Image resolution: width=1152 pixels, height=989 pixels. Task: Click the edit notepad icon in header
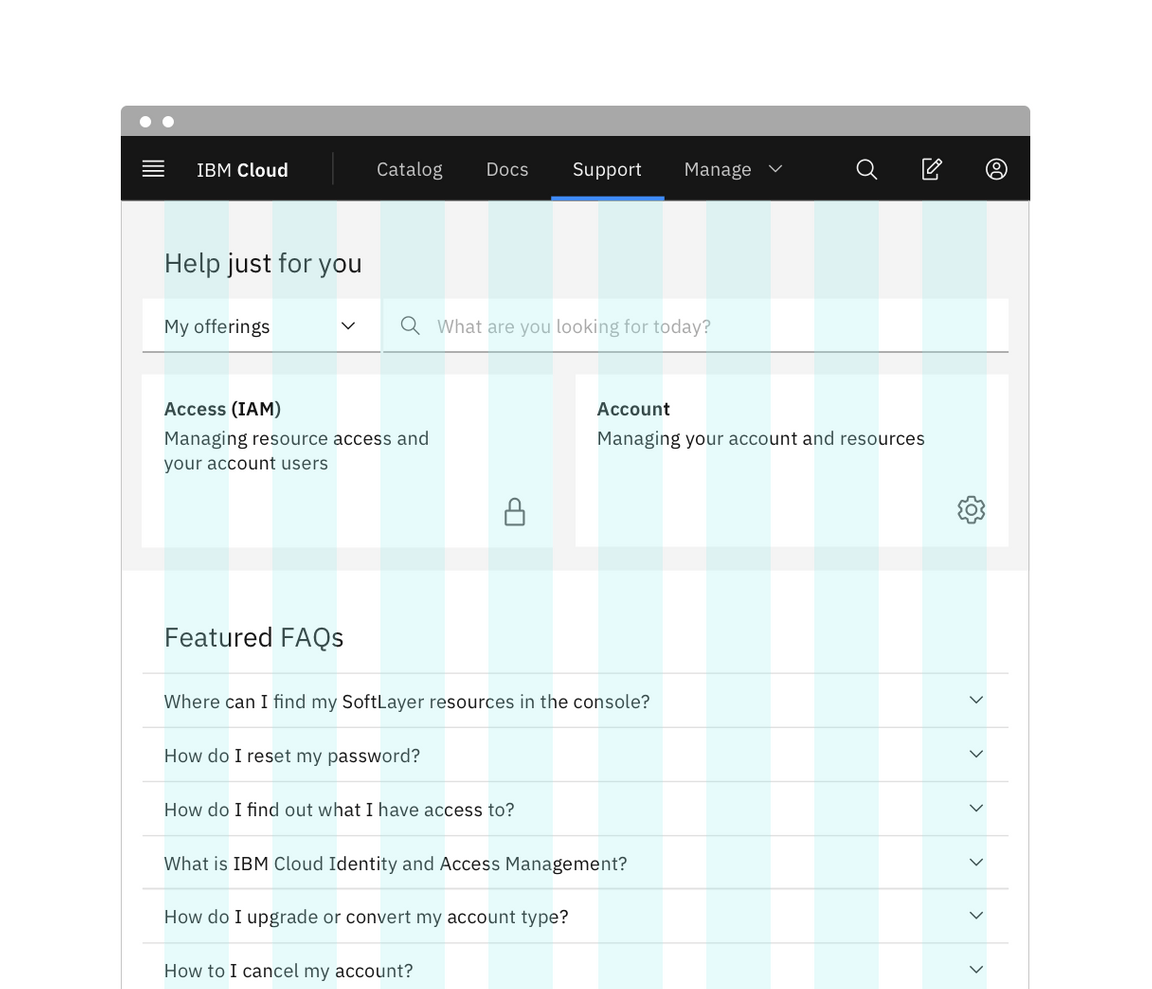pos(931,169)
